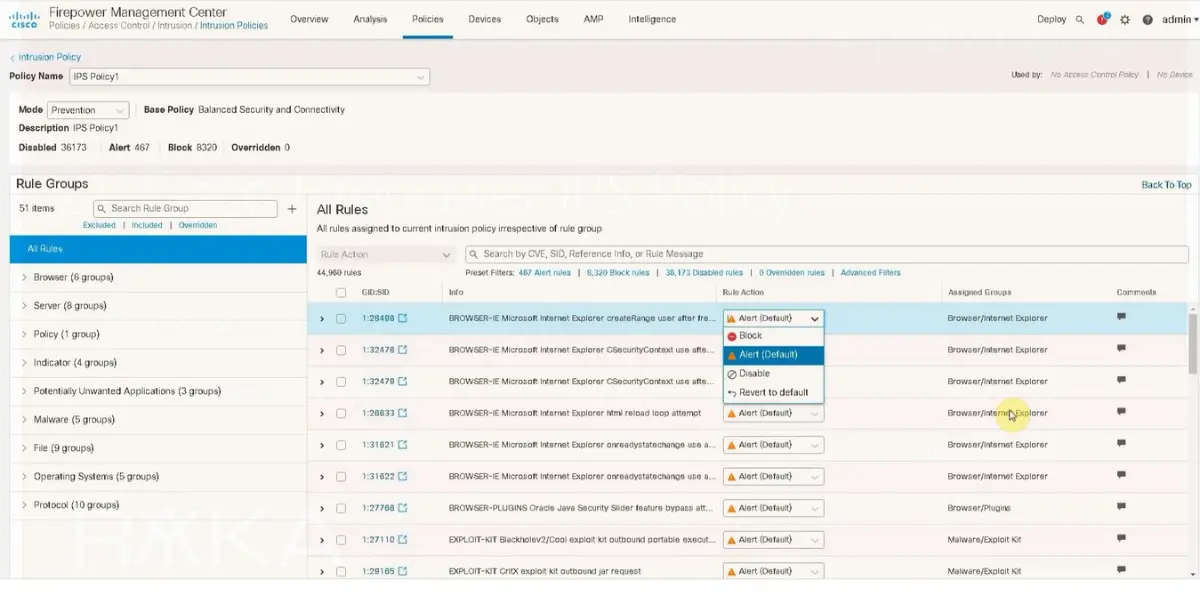Click the Search Rule Group field

[x=185, y=209]
